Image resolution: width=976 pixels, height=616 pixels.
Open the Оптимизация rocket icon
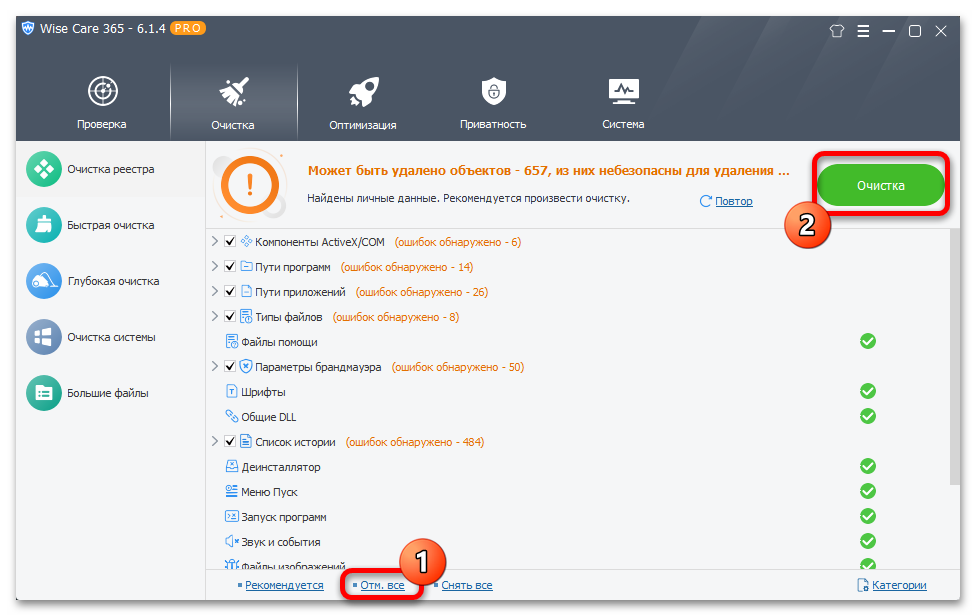click(364, 91)
